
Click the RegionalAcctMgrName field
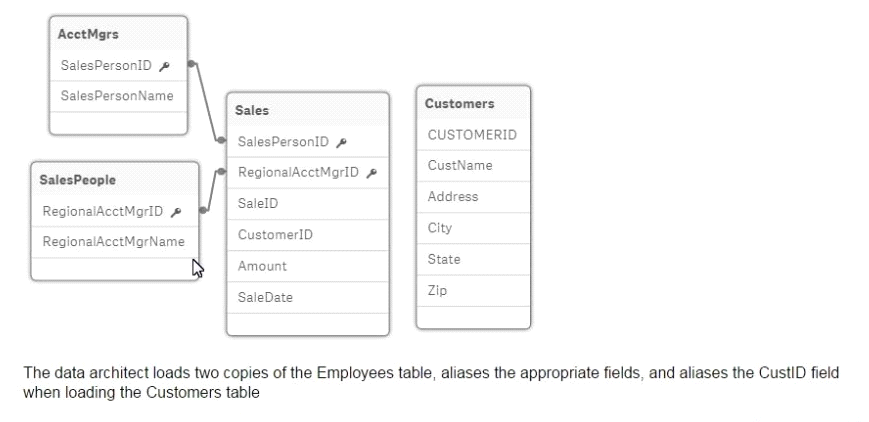click(x=115, y=242)
